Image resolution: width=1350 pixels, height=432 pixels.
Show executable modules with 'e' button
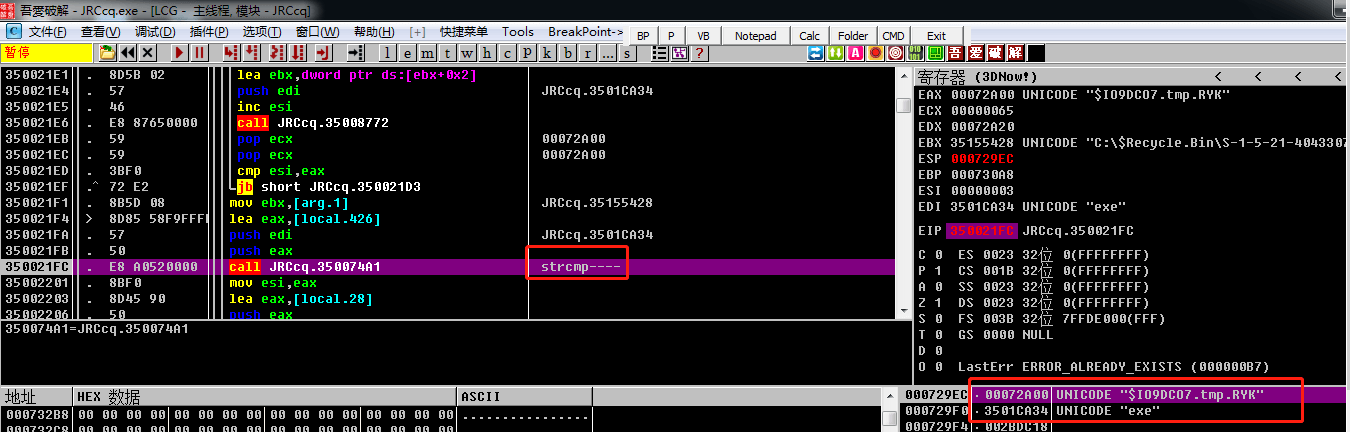[407, 53]
